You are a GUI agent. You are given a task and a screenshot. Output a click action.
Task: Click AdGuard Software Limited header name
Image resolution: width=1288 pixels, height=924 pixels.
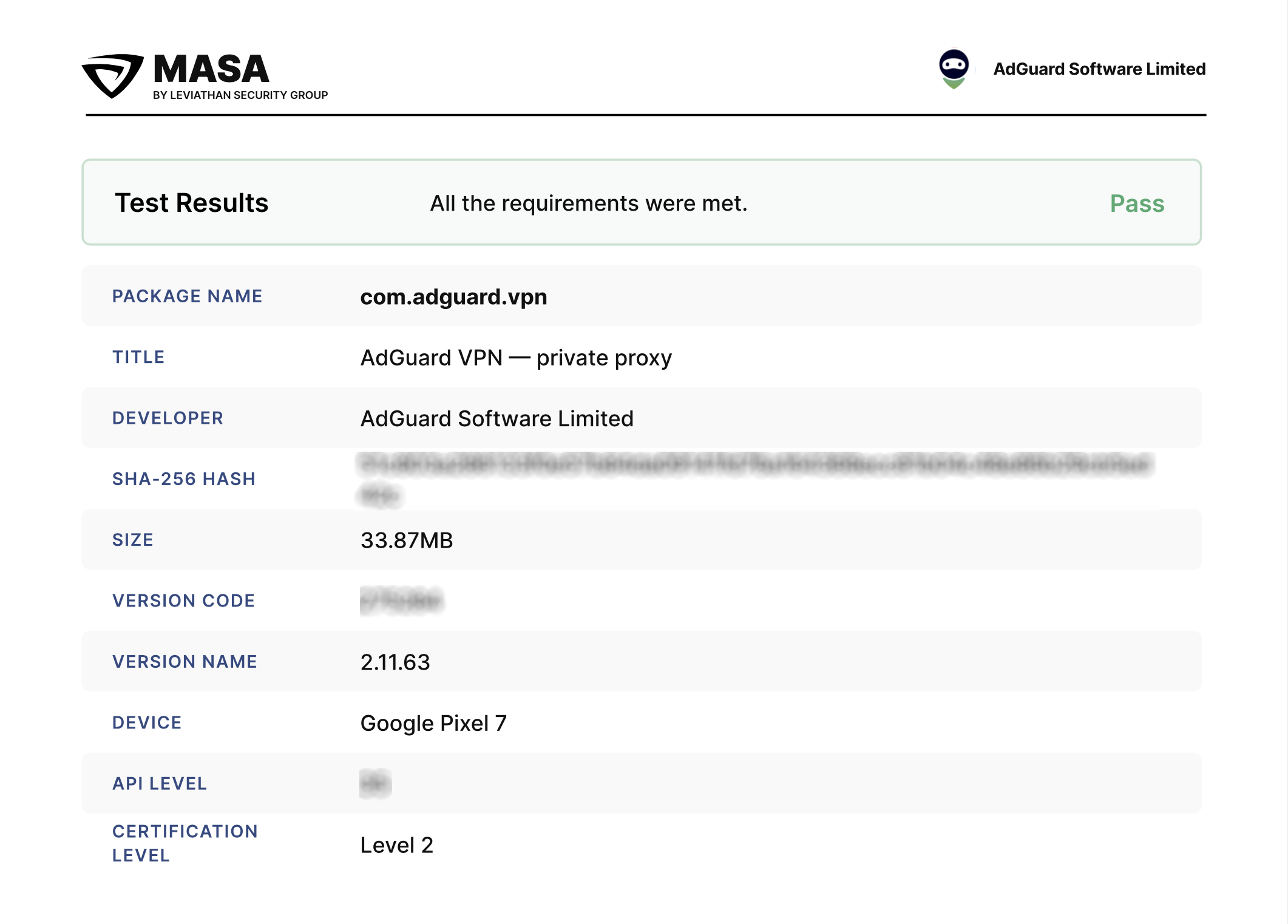pos(1099,69)
